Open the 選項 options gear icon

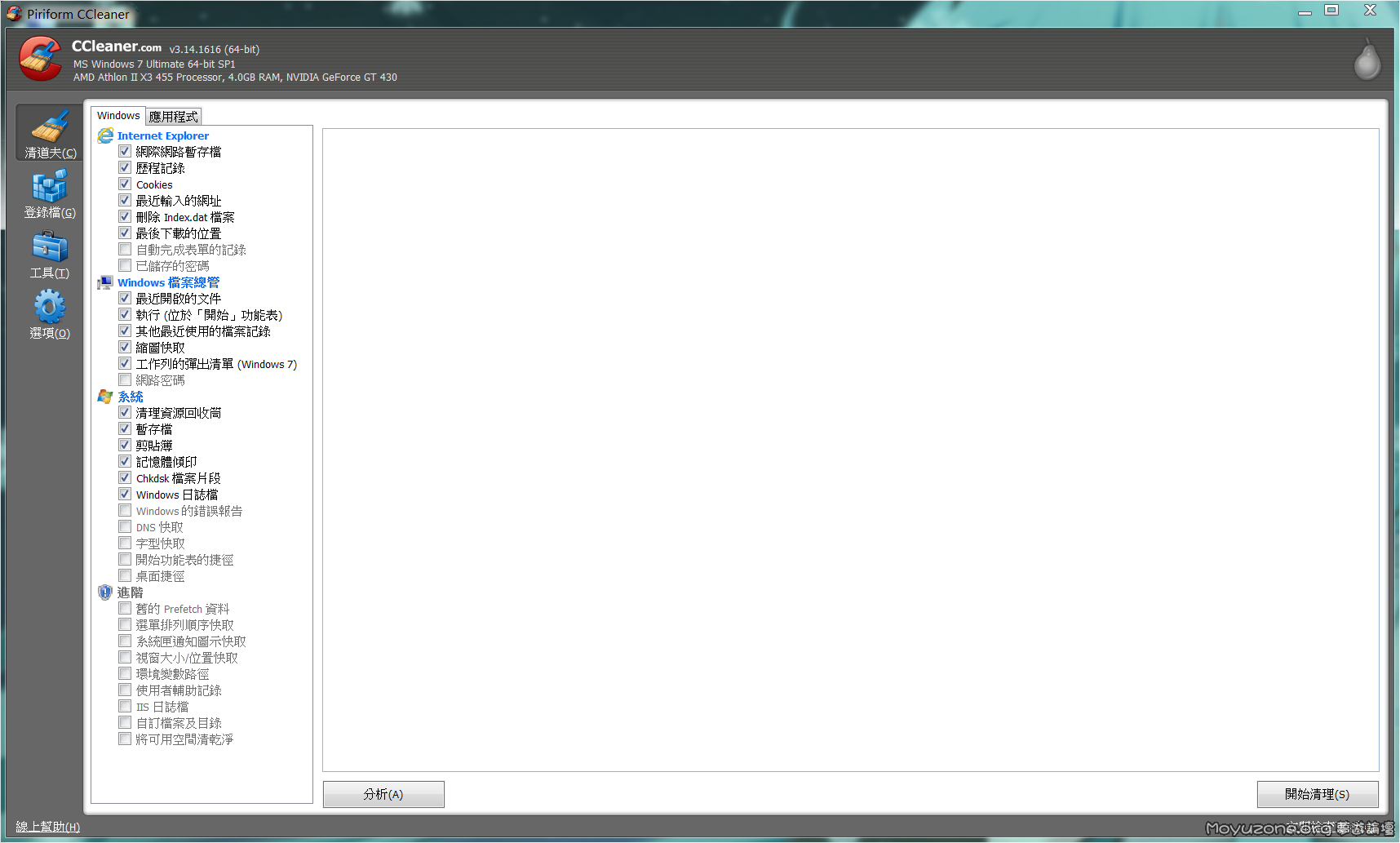(x=50, y=307)
